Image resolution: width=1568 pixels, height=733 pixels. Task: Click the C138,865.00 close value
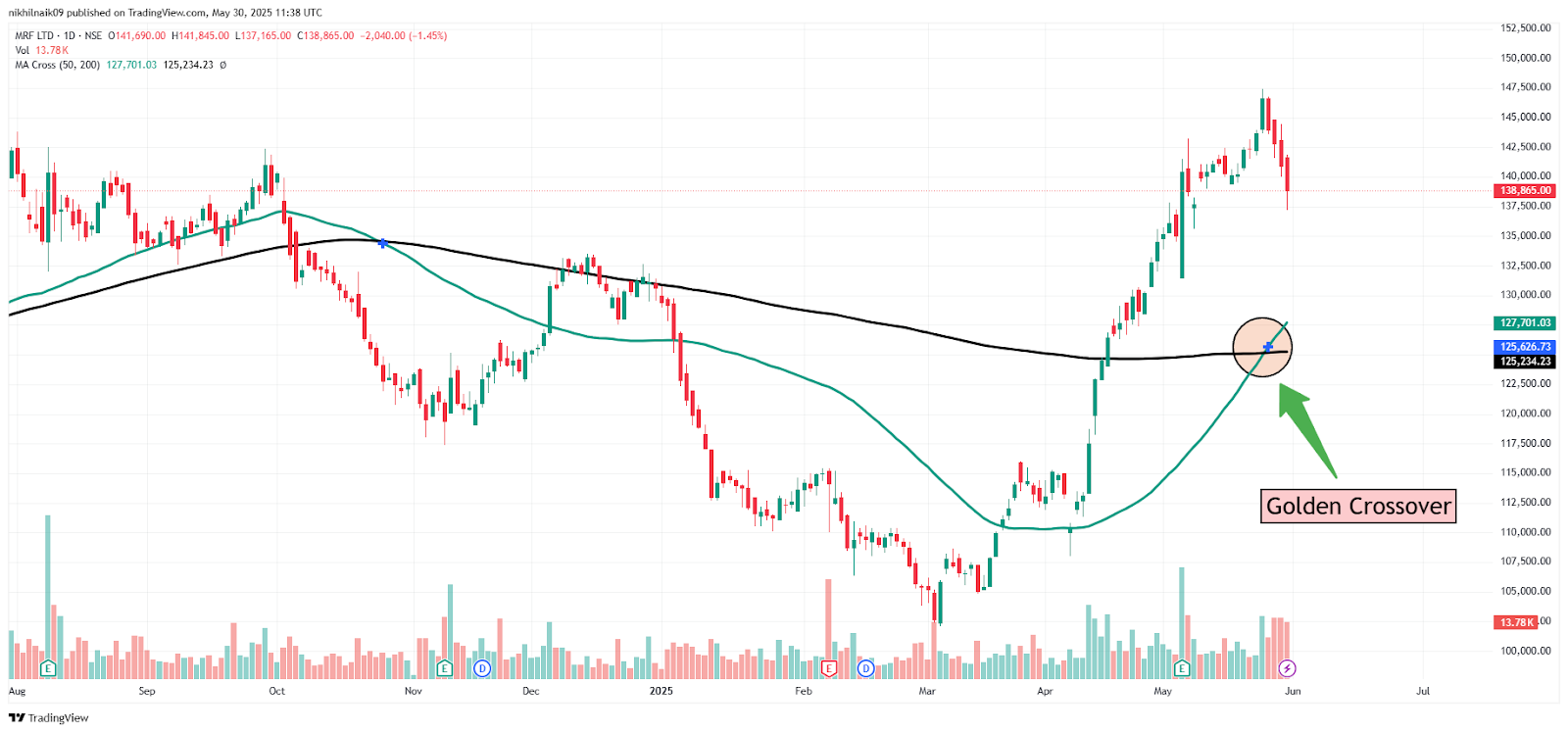pos(325,35)
